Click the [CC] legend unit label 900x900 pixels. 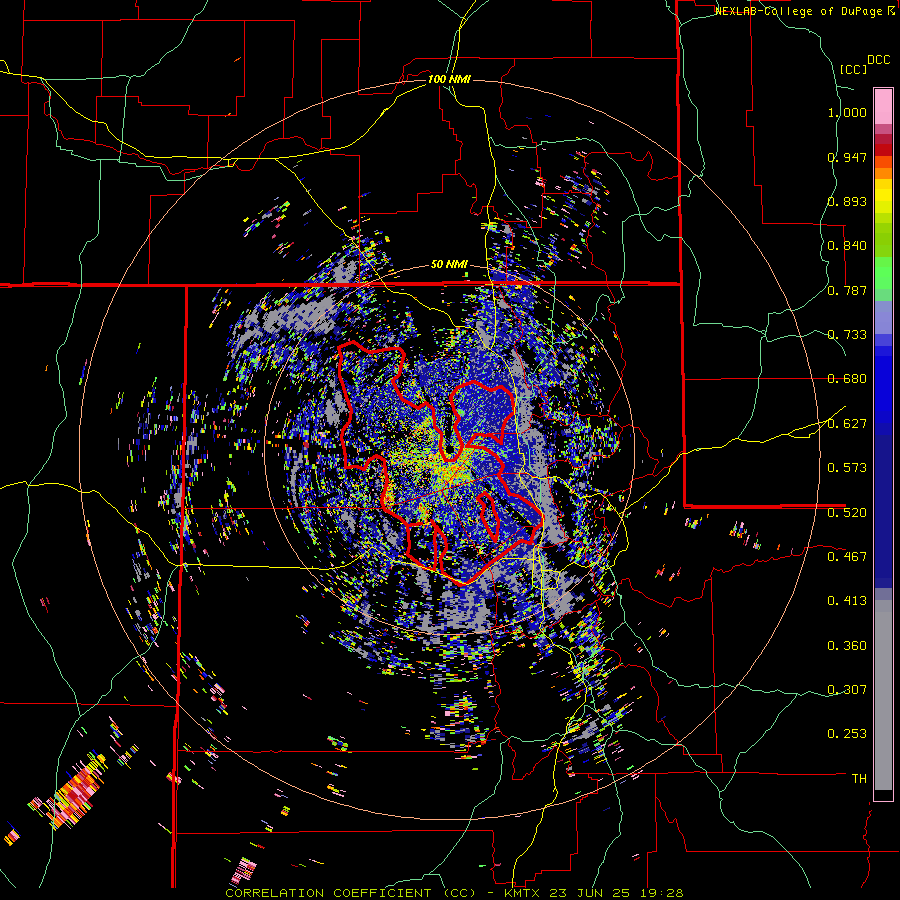pyautogui.click(x=853, y=69)
